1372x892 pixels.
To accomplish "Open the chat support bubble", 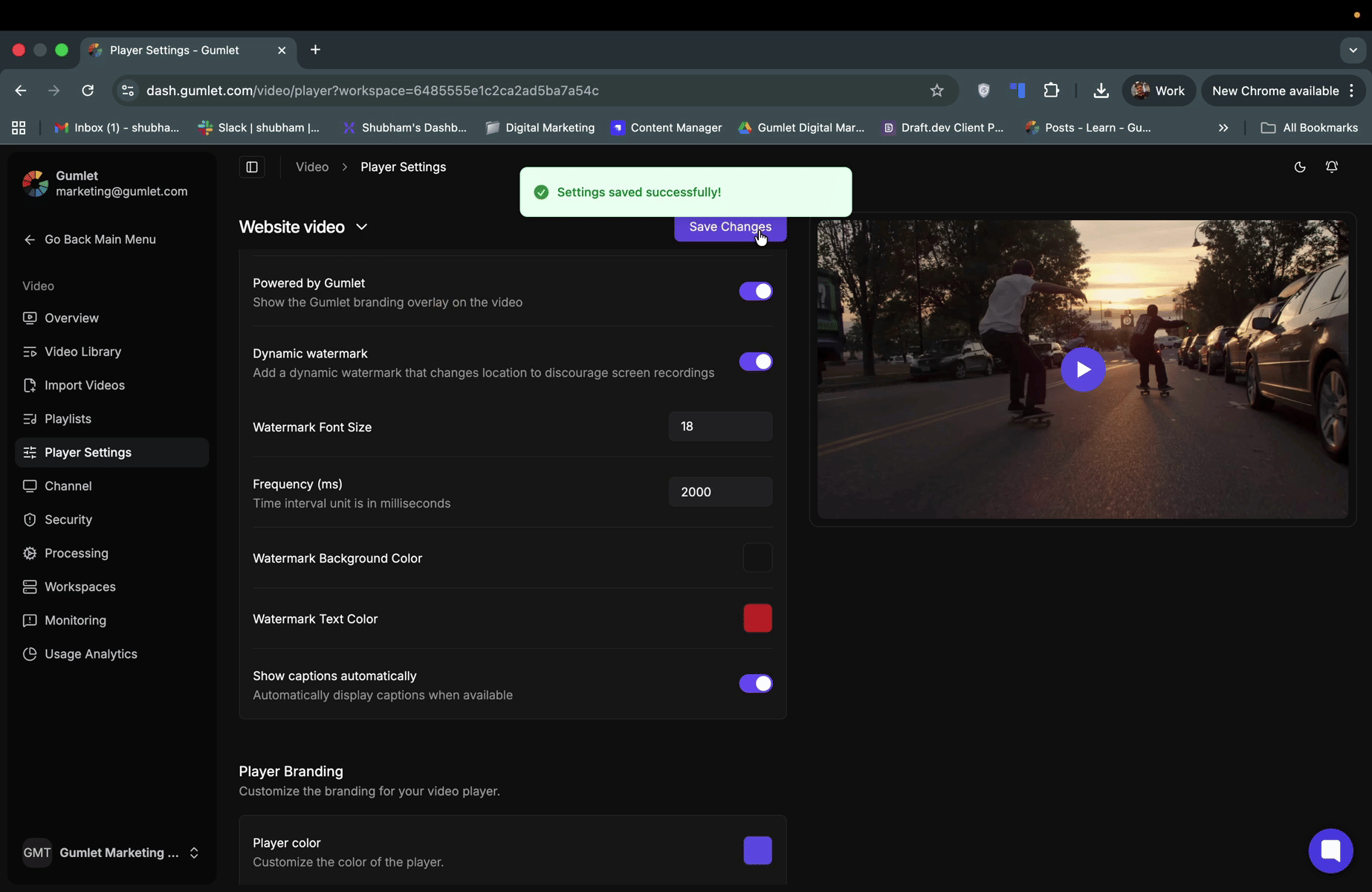I will pyautogui.click(x=1330, y=850).
